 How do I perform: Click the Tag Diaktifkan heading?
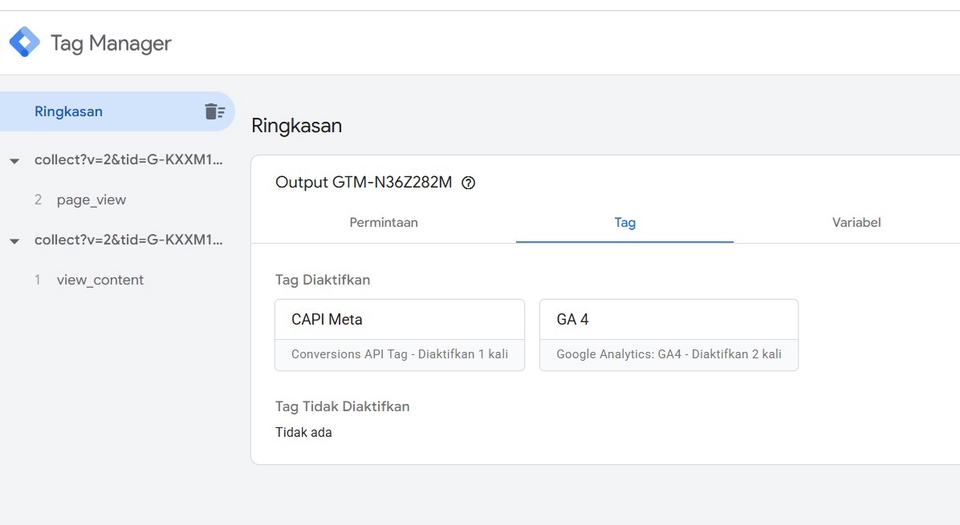tap(323, 280)
